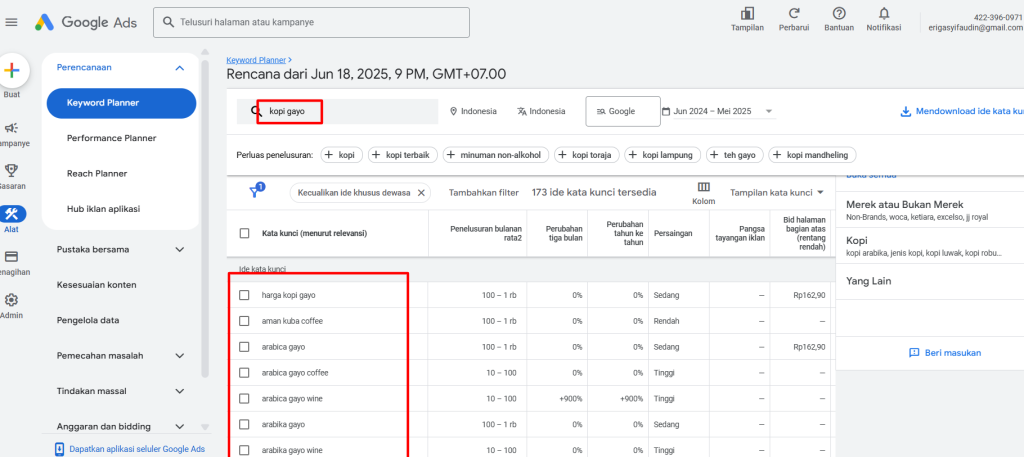
Task: Open the Google network selector
Action: (x=622, y=111)
